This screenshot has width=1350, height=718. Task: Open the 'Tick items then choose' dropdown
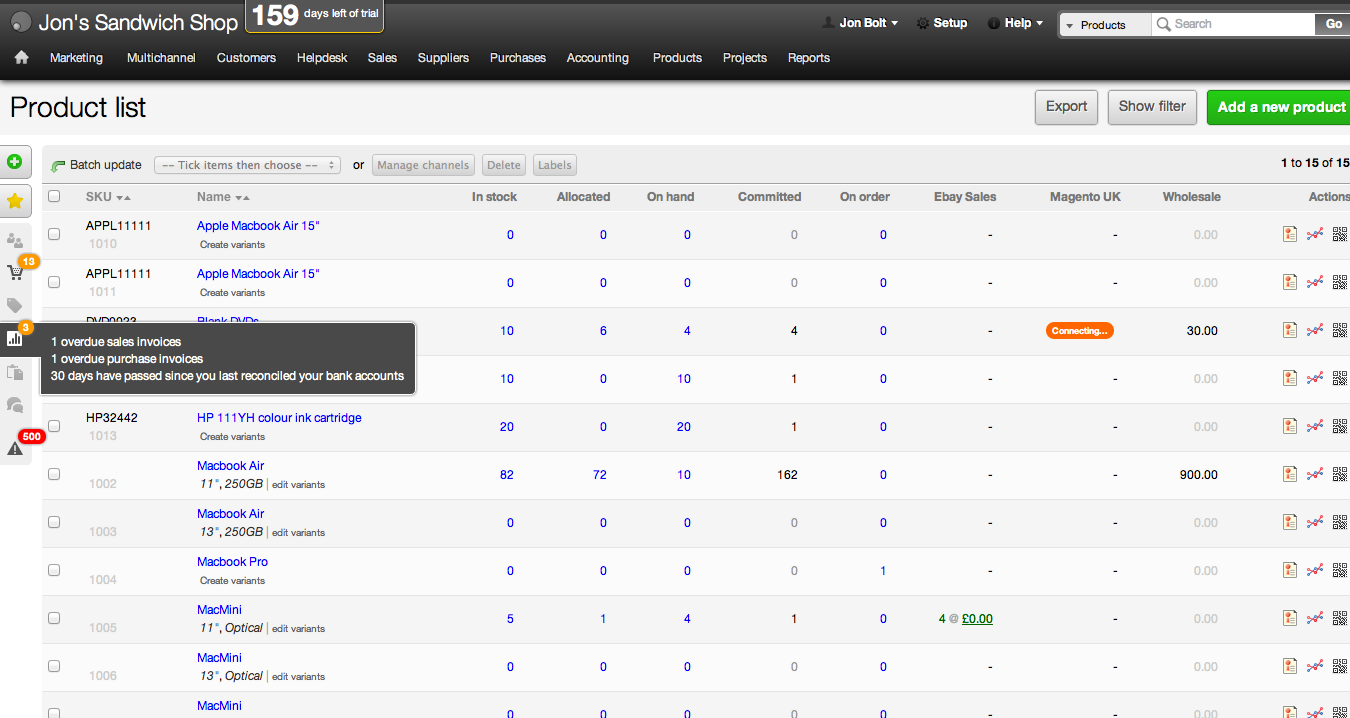(248, 165)
